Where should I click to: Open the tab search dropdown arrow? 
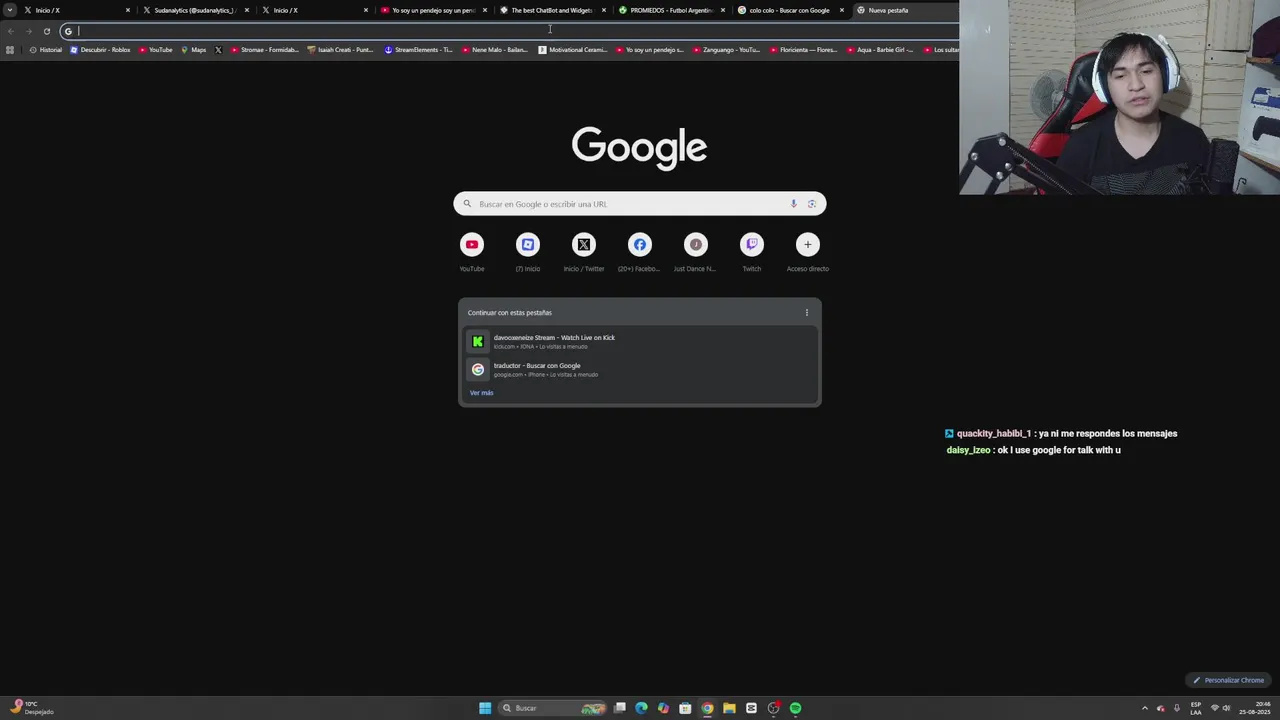[x=11, y=10]
